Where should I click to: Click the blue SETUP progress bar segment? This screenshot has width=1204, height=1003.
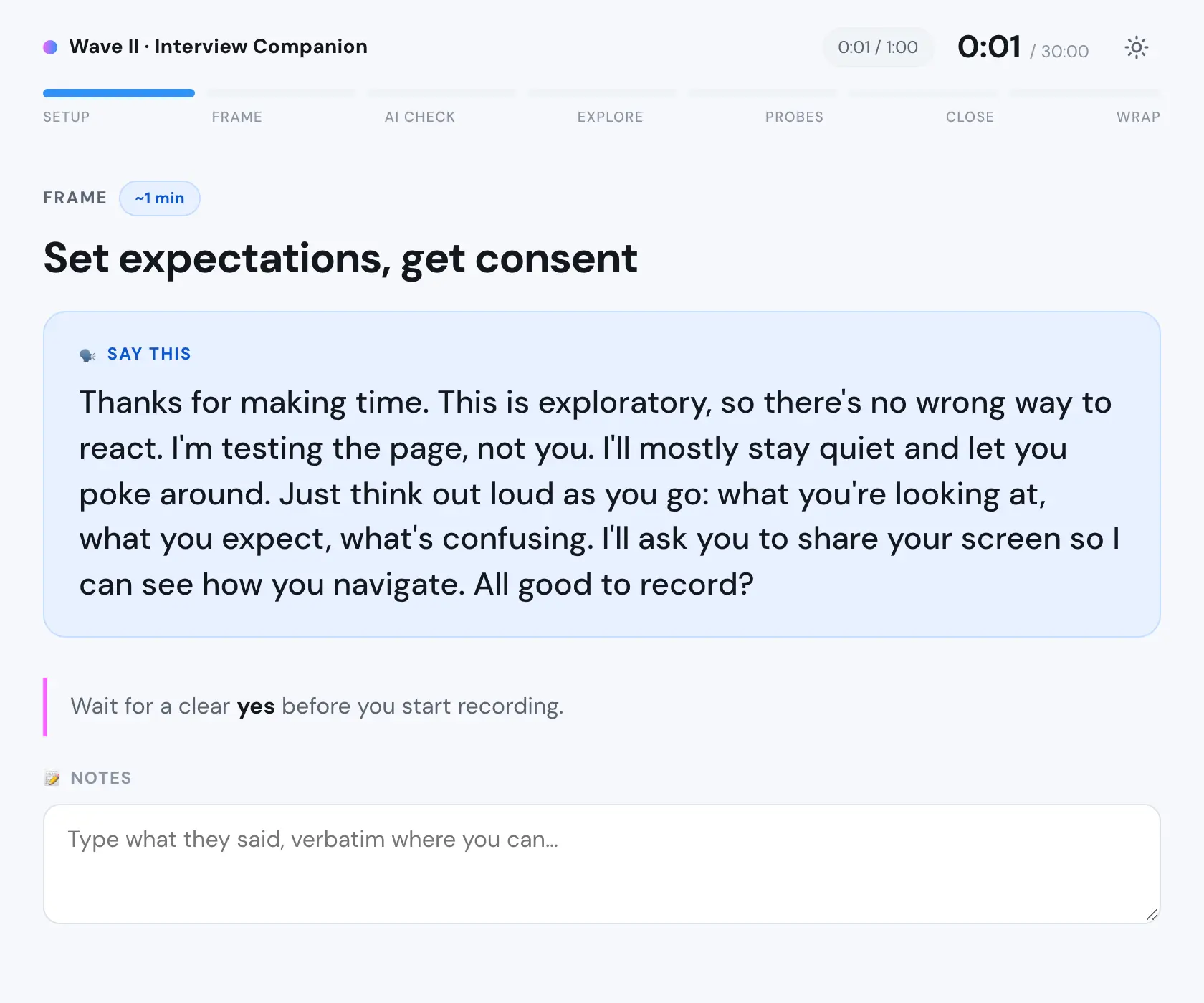coord(119,93)
